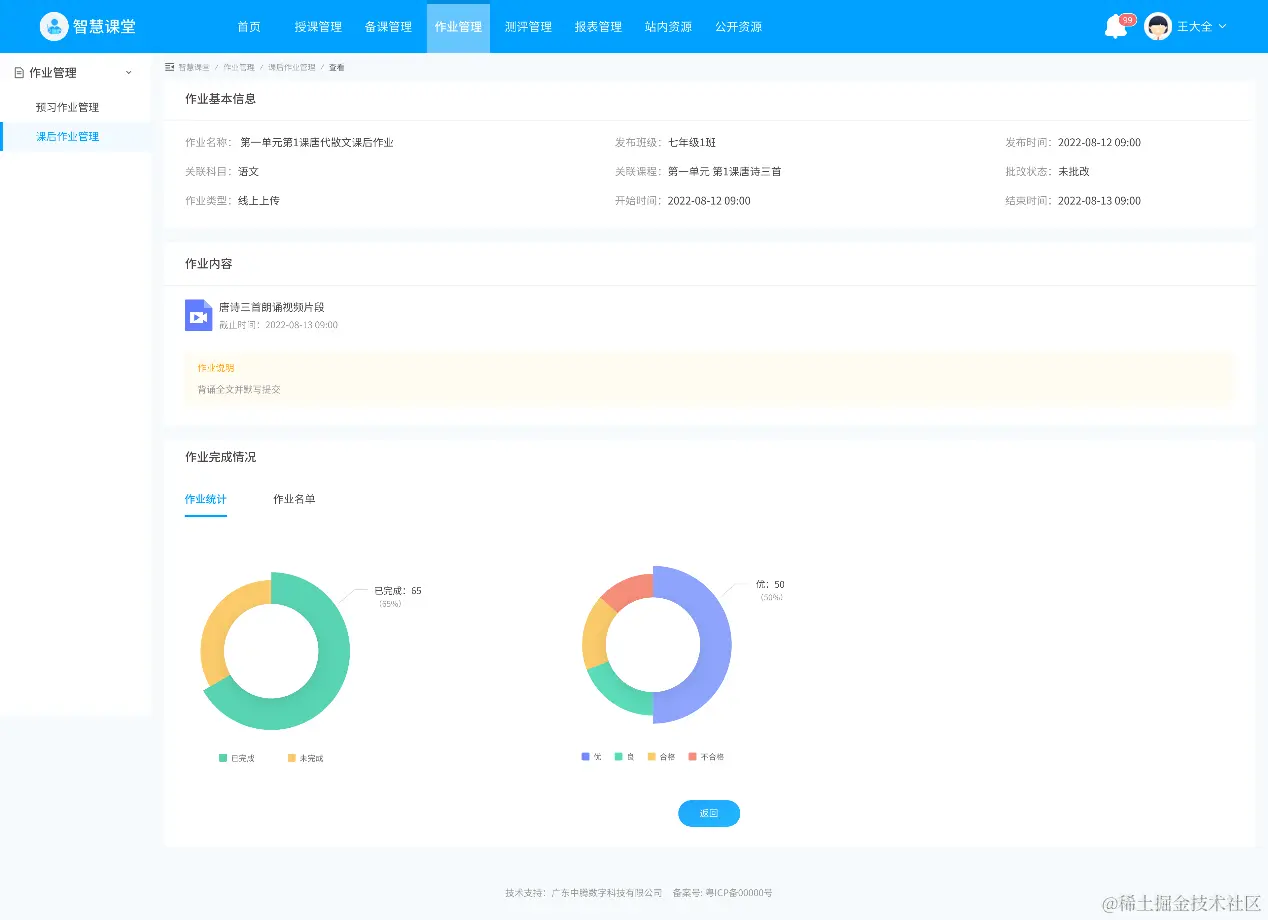The image size is (1268, 920).
Task: Click the homework type value 线上上传
Action: 259,201
